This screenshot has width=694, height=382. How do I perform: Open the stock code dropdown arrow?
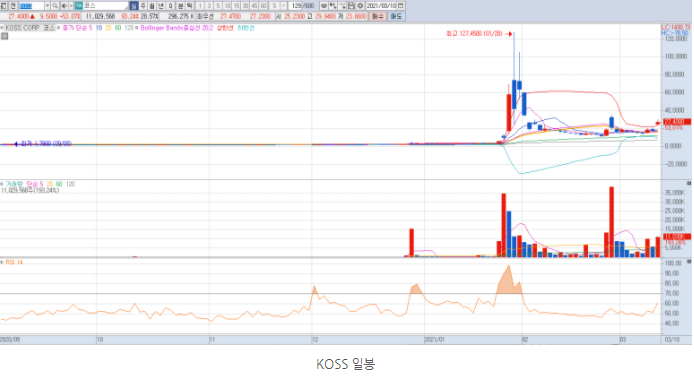[x=47, y=6]
